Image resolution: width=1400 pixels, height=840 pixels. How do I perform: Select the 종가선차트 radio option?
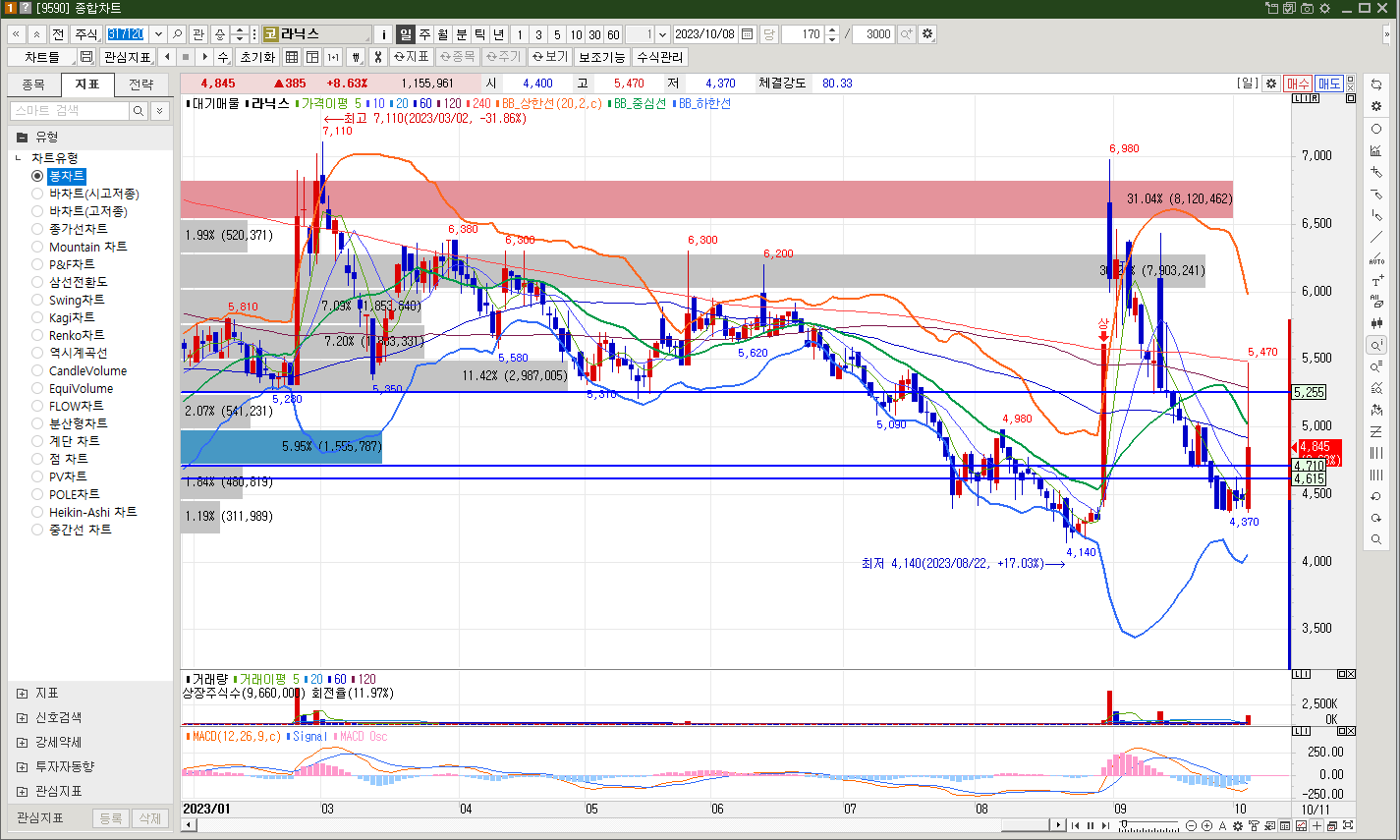click(37, 229)
